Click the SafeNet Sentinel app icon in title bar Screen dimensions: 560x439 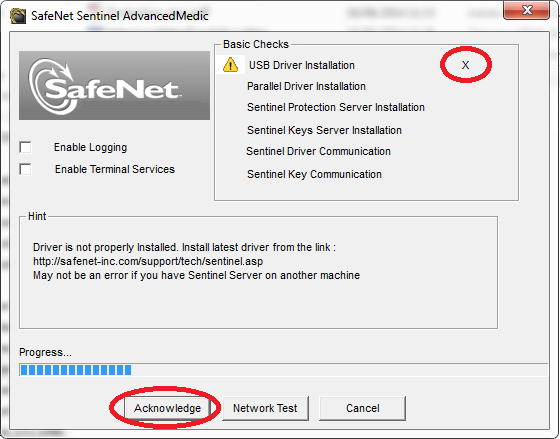(x=18, y=16)
